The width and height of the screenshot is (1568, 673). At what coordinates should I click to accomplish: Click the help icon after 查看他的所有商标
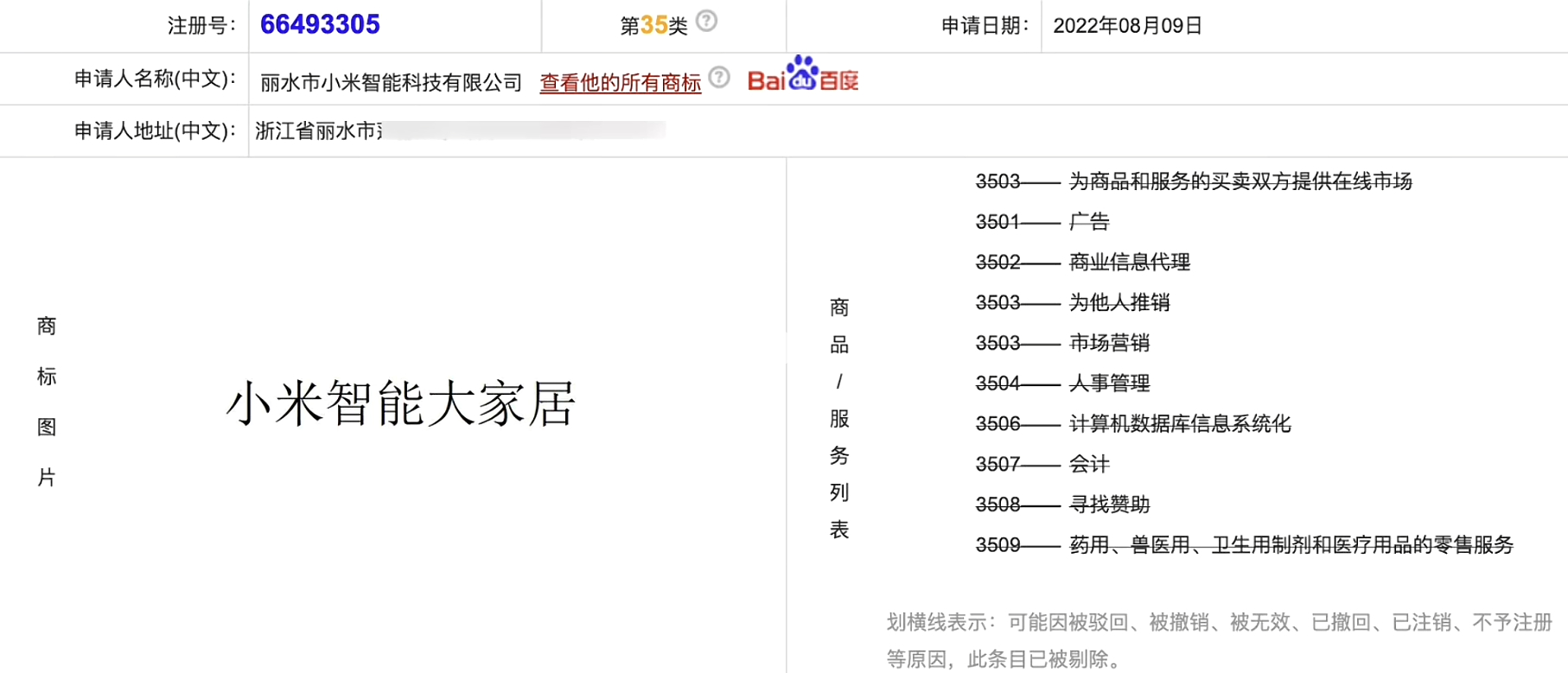pos(719,78)
